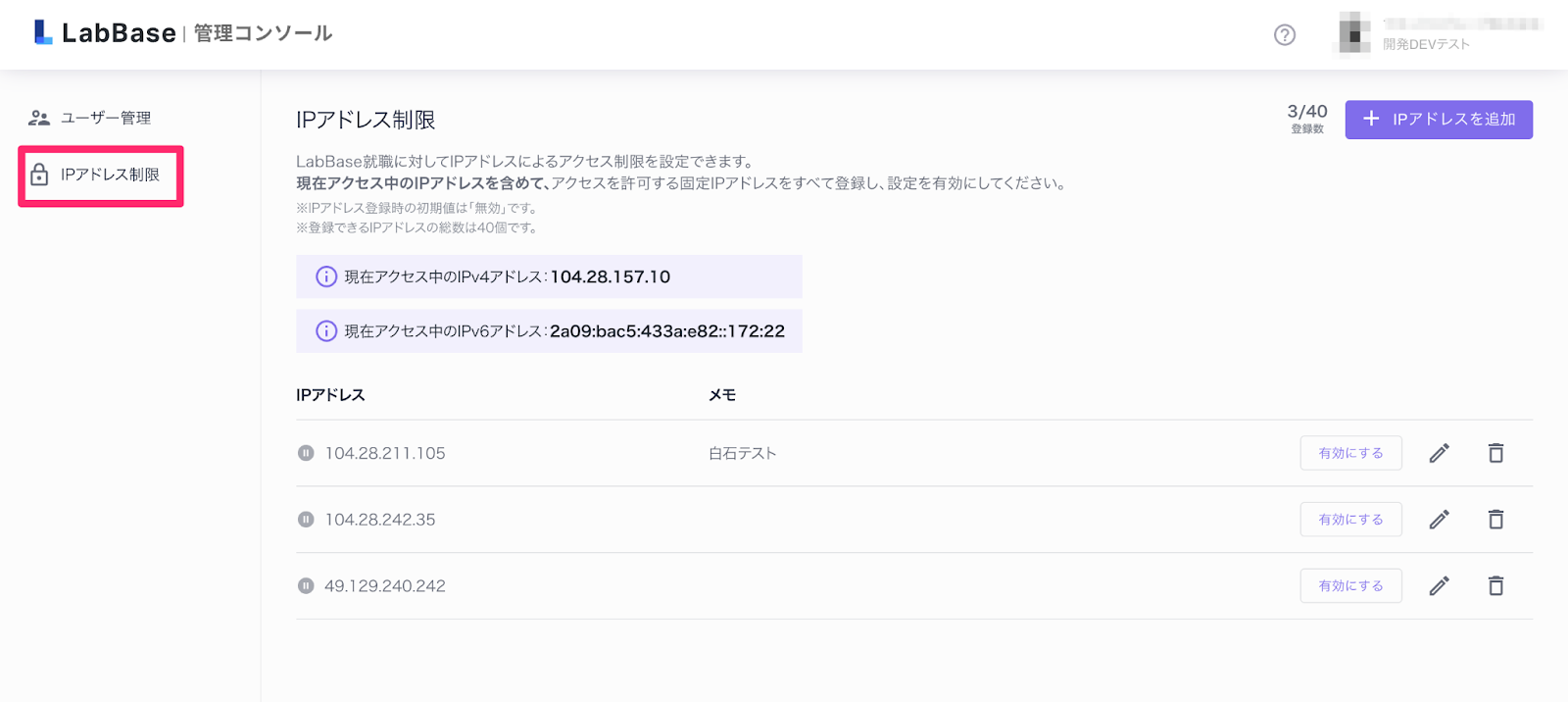The height and width of the screenshot is (702, 1568).
Task: Delete the 104.28.211.105 entry using trash icon
Action: click(x=1495, y=453)
